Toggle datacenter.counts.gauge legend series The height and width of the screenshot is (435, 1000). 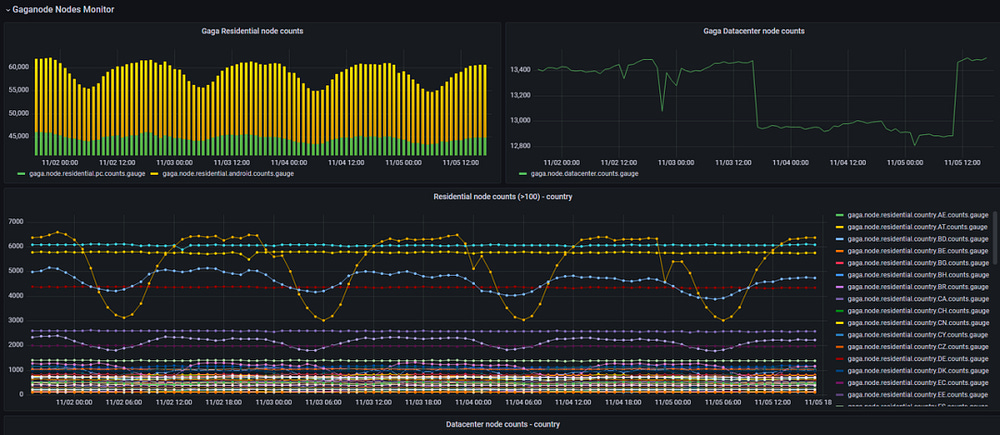(585, 173)
